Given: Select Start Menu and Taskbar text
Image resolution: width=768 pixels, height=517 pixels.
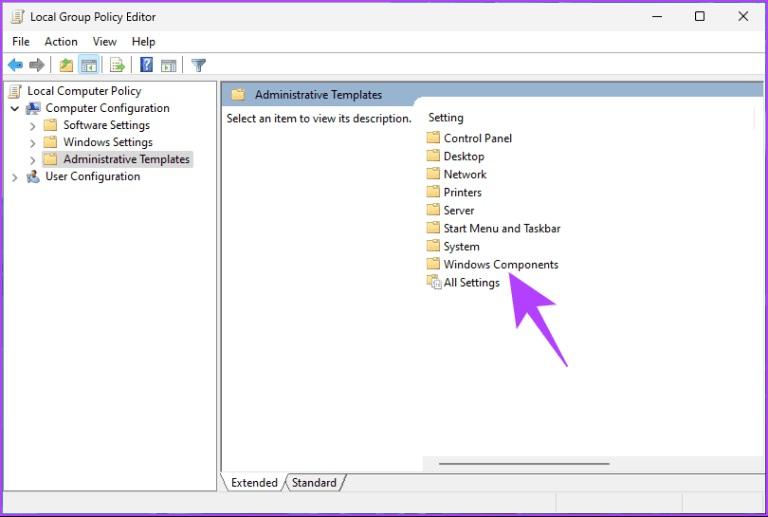Looking at the screenshot, I should coord(502,228).
